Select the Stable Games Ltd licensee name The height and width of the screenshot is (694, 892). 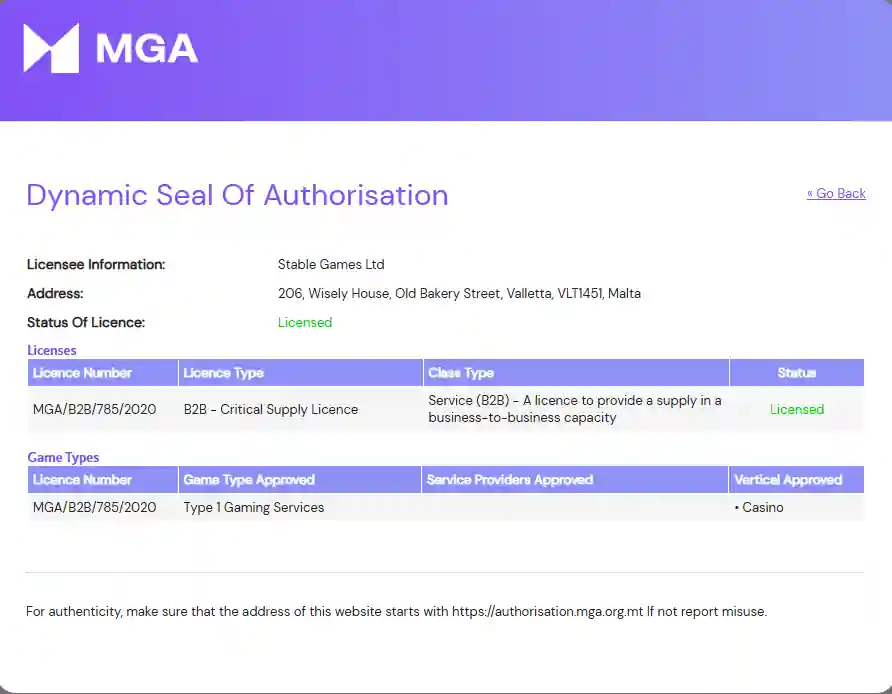(x=331, y=265)
